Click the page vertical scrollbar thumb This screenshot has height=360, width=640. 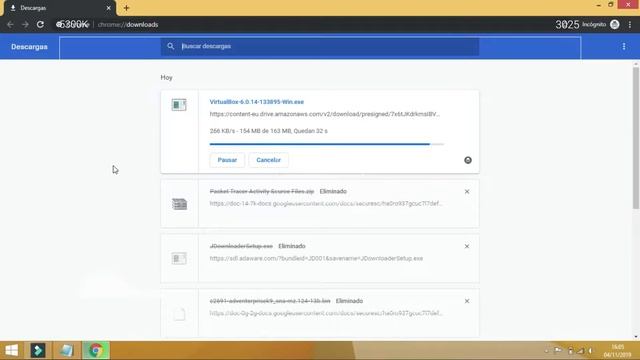point(636,138)
